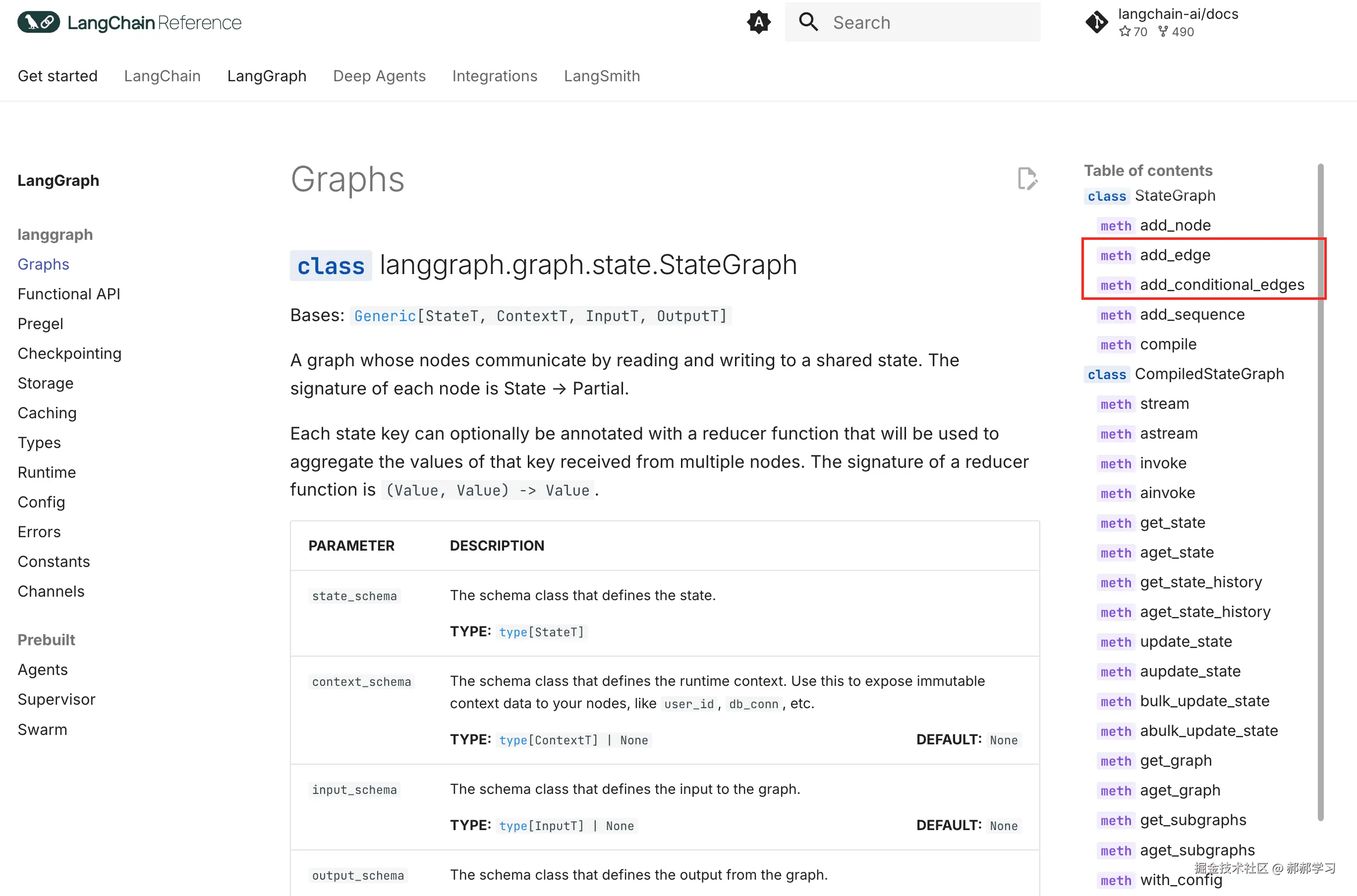Go to add_conditional_edges method link
This screenshot has width=1357, height=896.
pos(1222,284)
